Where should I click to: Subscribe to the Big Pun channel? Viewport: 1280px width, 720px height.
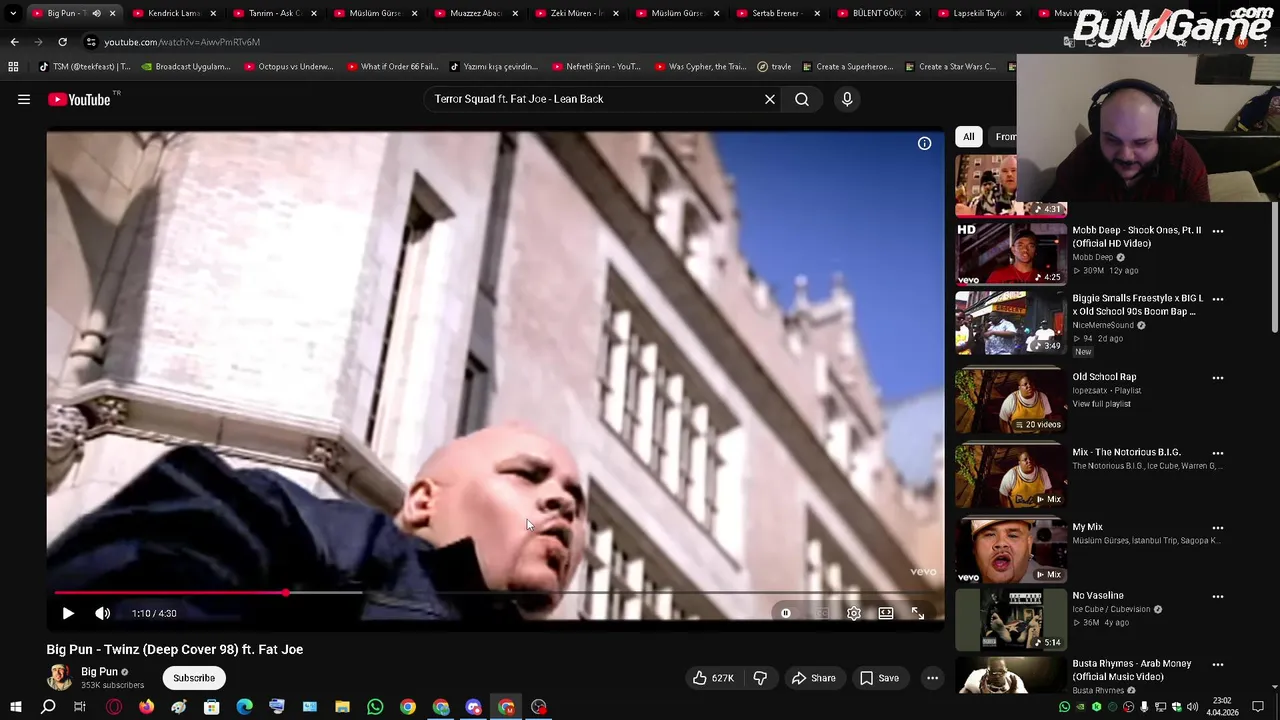click(x=194, y=678)
